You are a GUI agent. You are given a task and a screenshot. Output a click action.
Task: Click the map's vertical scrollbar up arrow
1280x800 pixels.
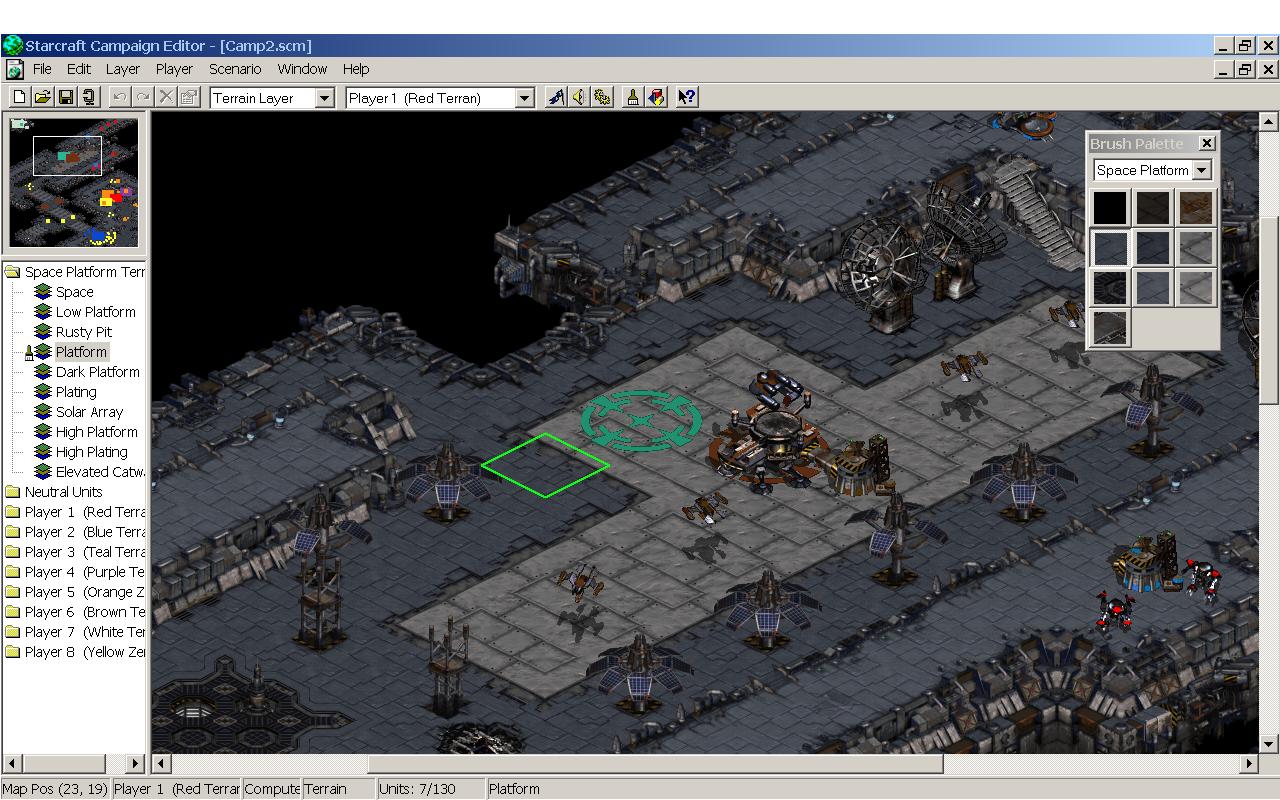(x=1268, y=121)
